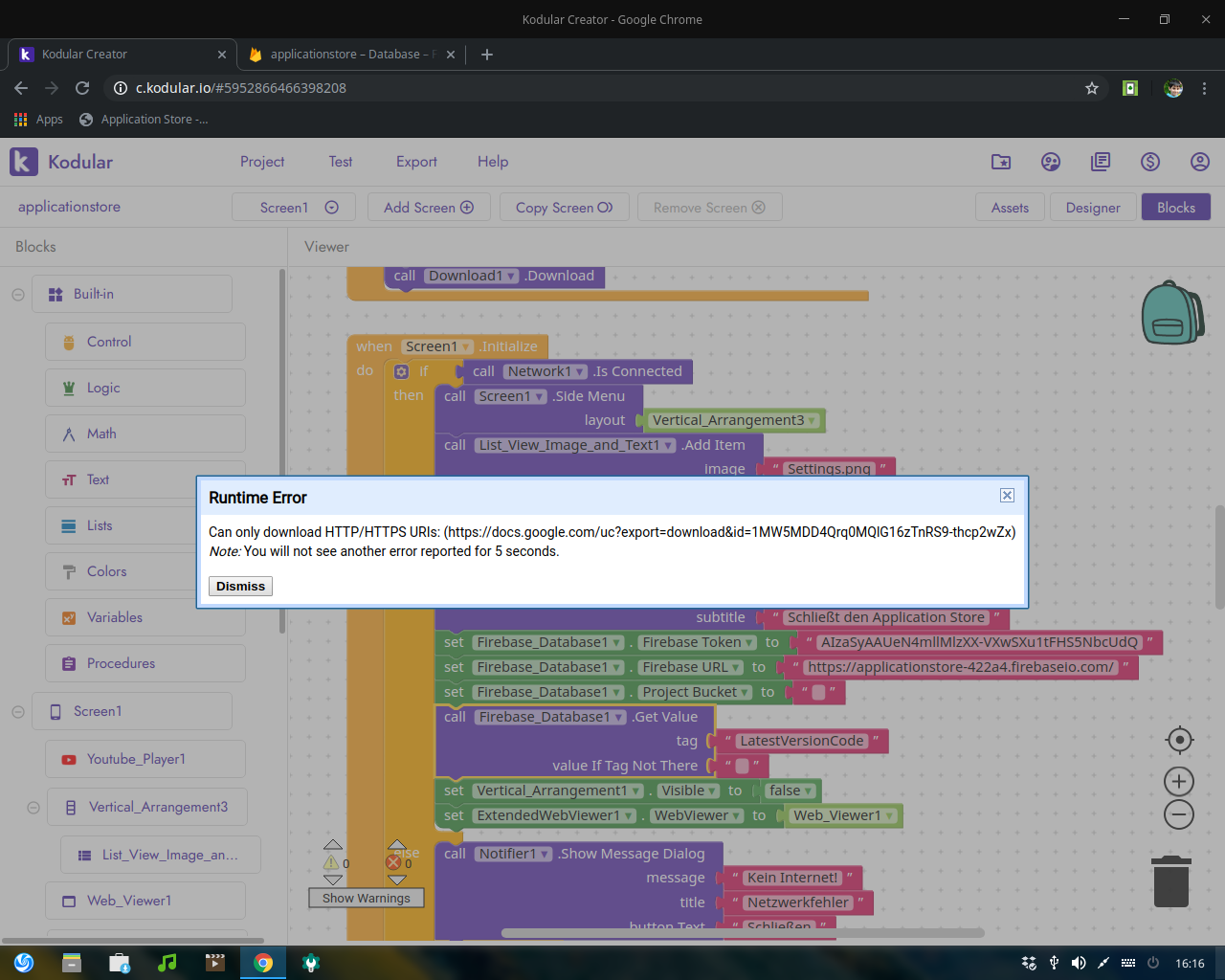The height and width of the screenshot is (980, 1225).
Task: Click the red error indicator icon
Action: [393, 863]
